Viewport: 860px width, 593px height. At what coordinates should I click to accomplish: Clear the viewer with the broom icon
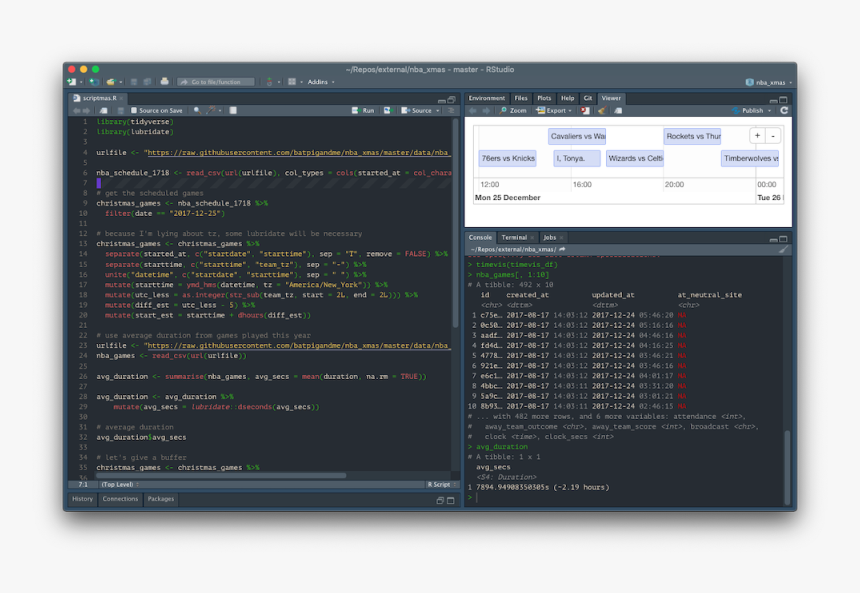click(602, 110)
